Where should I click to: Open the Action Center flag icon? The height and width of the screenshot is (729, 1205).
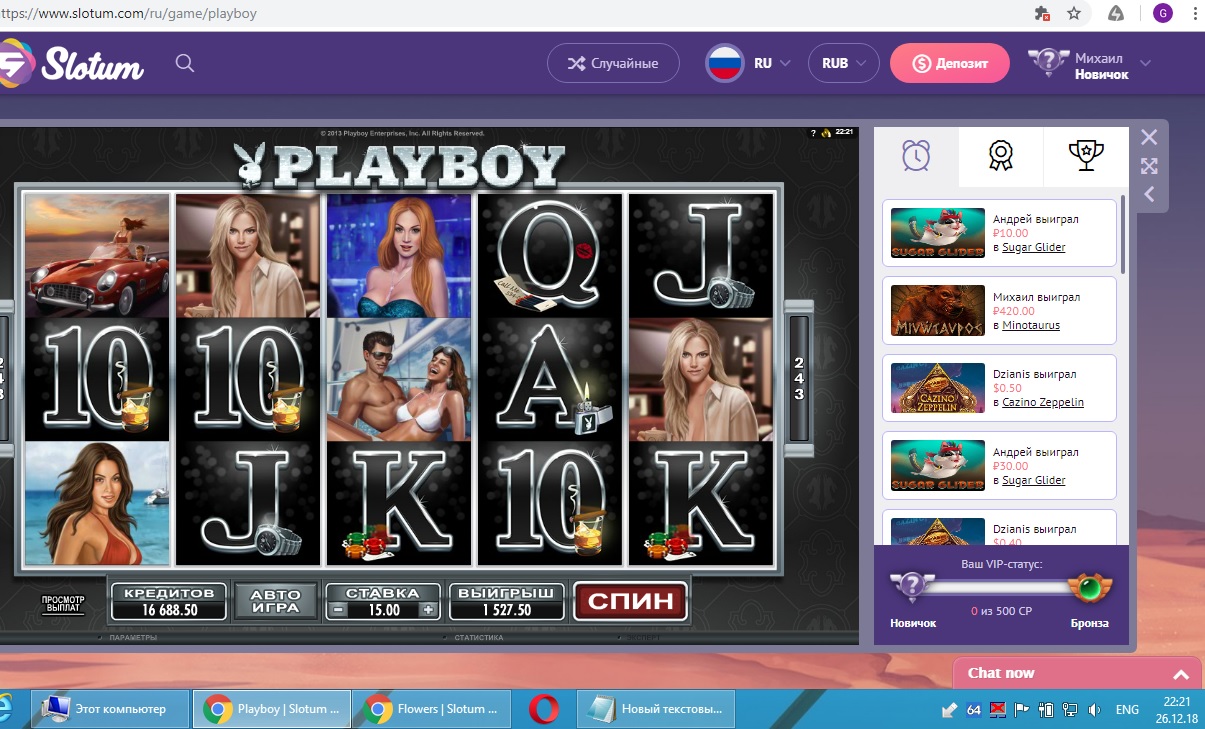[x=1022, y=710]
